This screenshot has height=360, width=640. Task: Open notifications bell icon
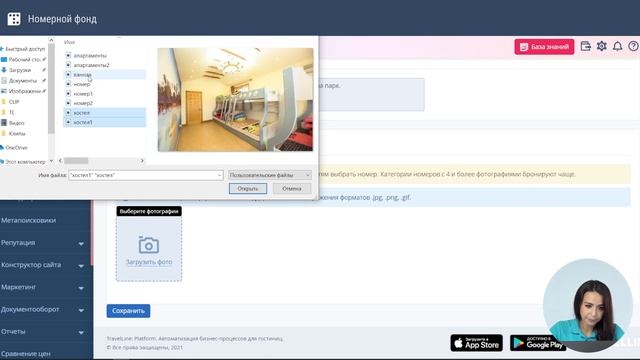(x=618, y=46)
